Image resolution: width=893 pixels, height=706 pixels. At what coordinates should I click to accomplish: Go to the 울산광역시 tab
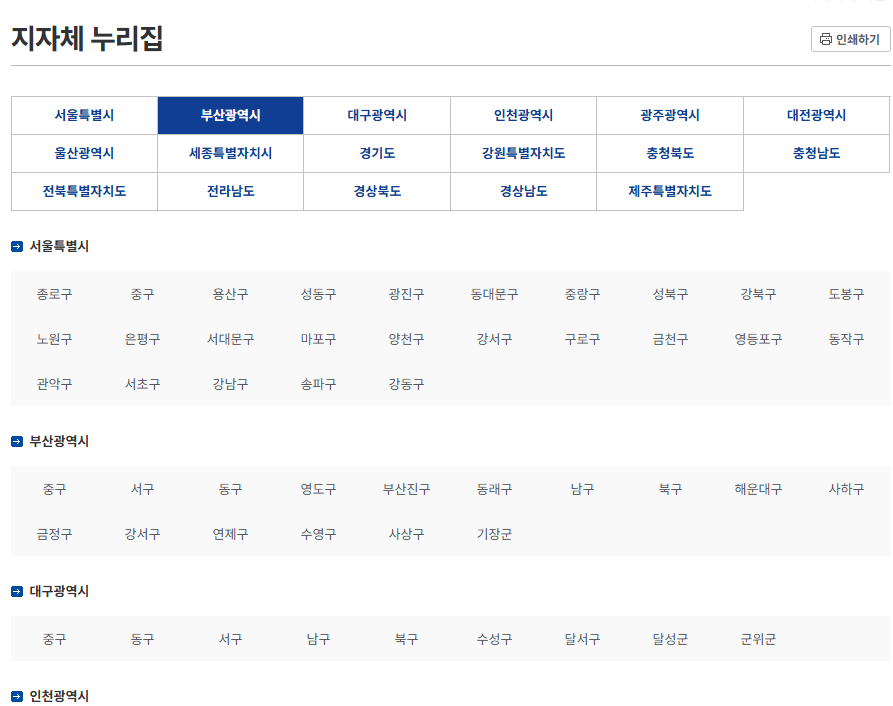pyautogui.click(x=84, y=153)
